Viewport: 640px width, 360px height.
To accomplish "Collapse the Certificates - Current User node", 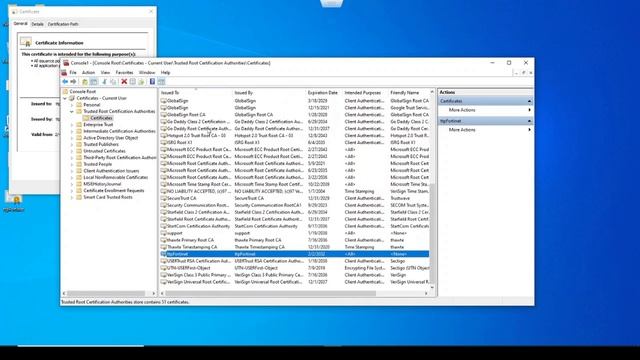I will (65, 98).
